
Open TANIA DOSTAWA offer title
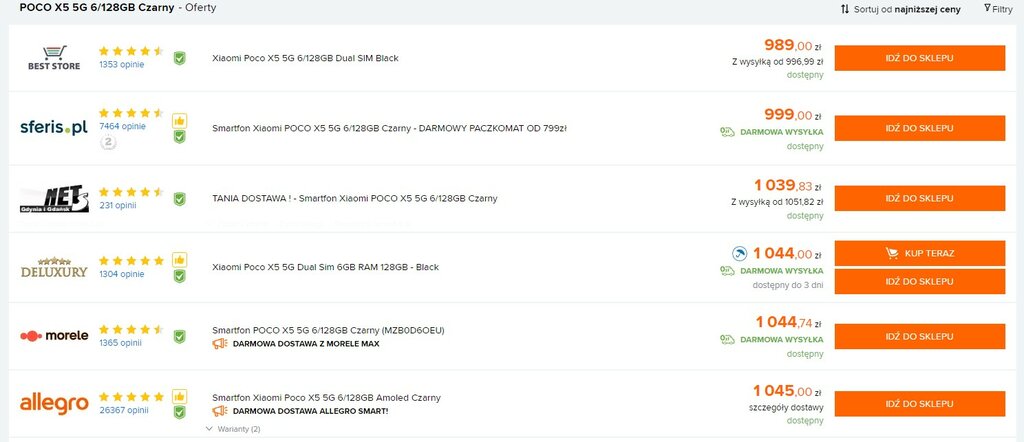[x=355, y=198]
